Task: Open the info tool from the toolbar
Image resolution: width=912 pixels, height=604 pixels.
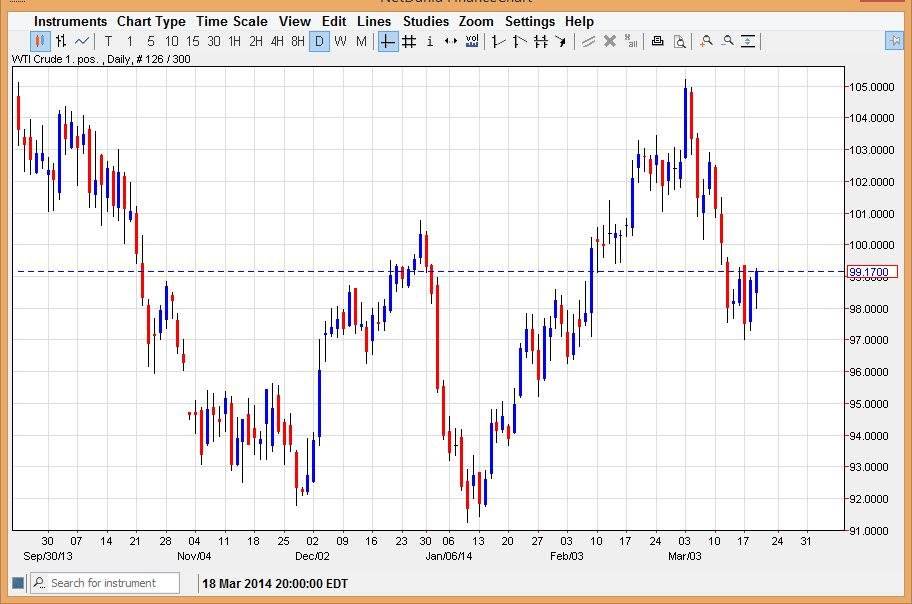Action: coord(430,41)
